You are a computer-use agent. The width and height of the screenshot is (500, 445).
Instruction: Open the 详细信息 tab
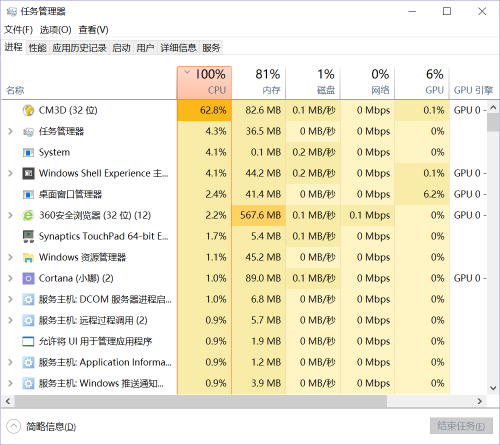[178, 48]
